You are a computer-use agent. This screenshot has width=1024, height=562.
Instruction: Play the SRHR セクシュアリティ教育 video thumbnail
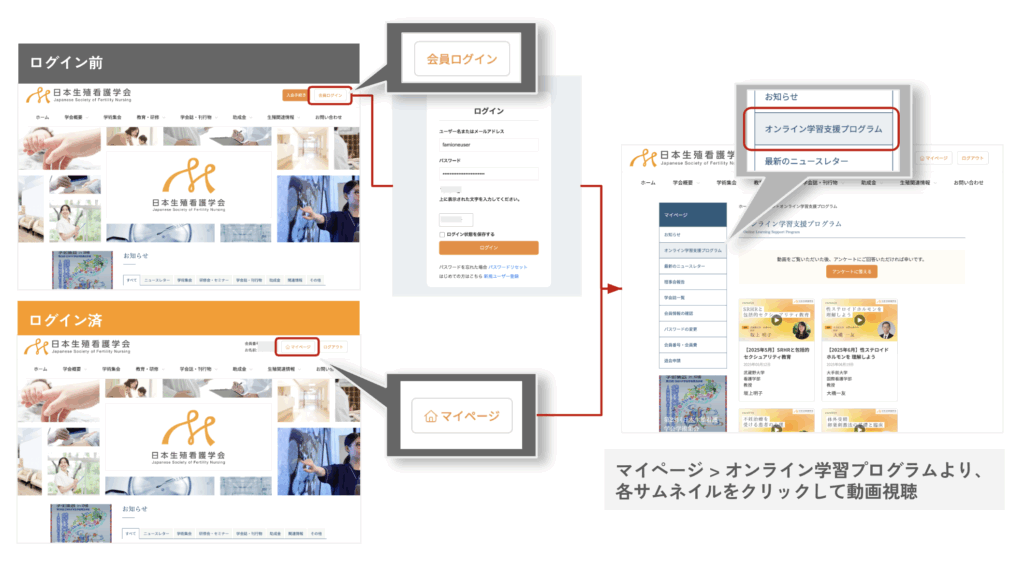click(x=775, y=321)
